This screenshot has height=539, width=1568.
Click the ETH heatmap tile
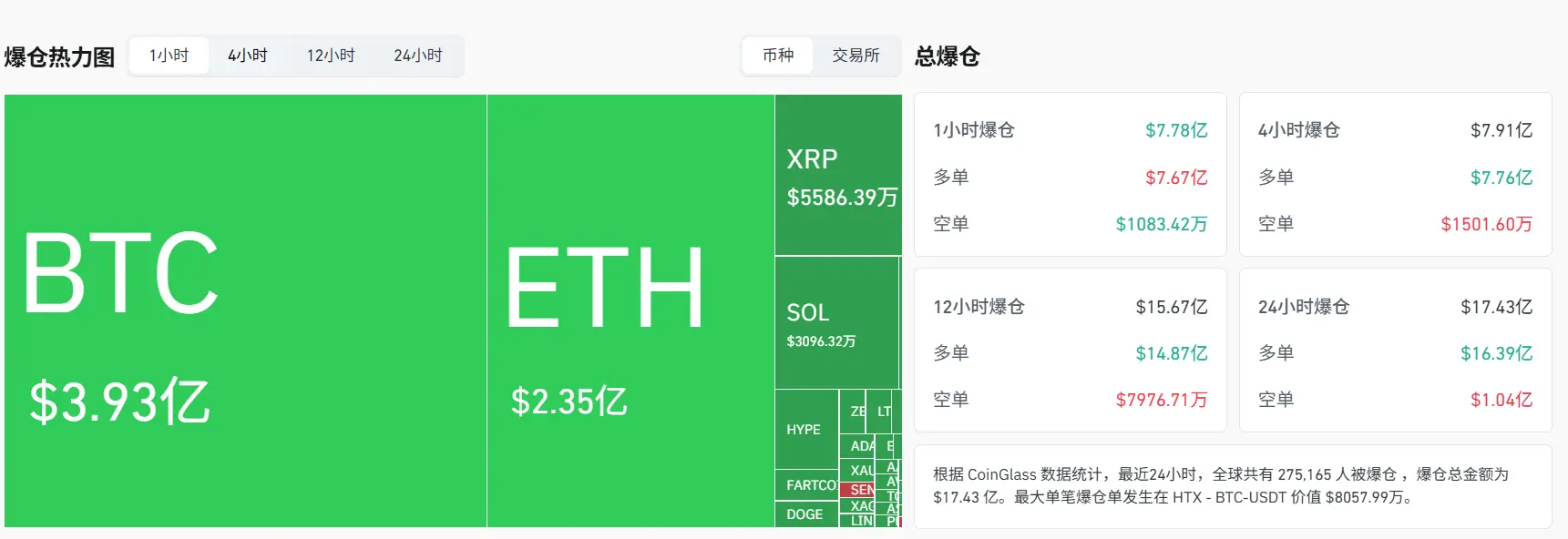tap(630, 310)
